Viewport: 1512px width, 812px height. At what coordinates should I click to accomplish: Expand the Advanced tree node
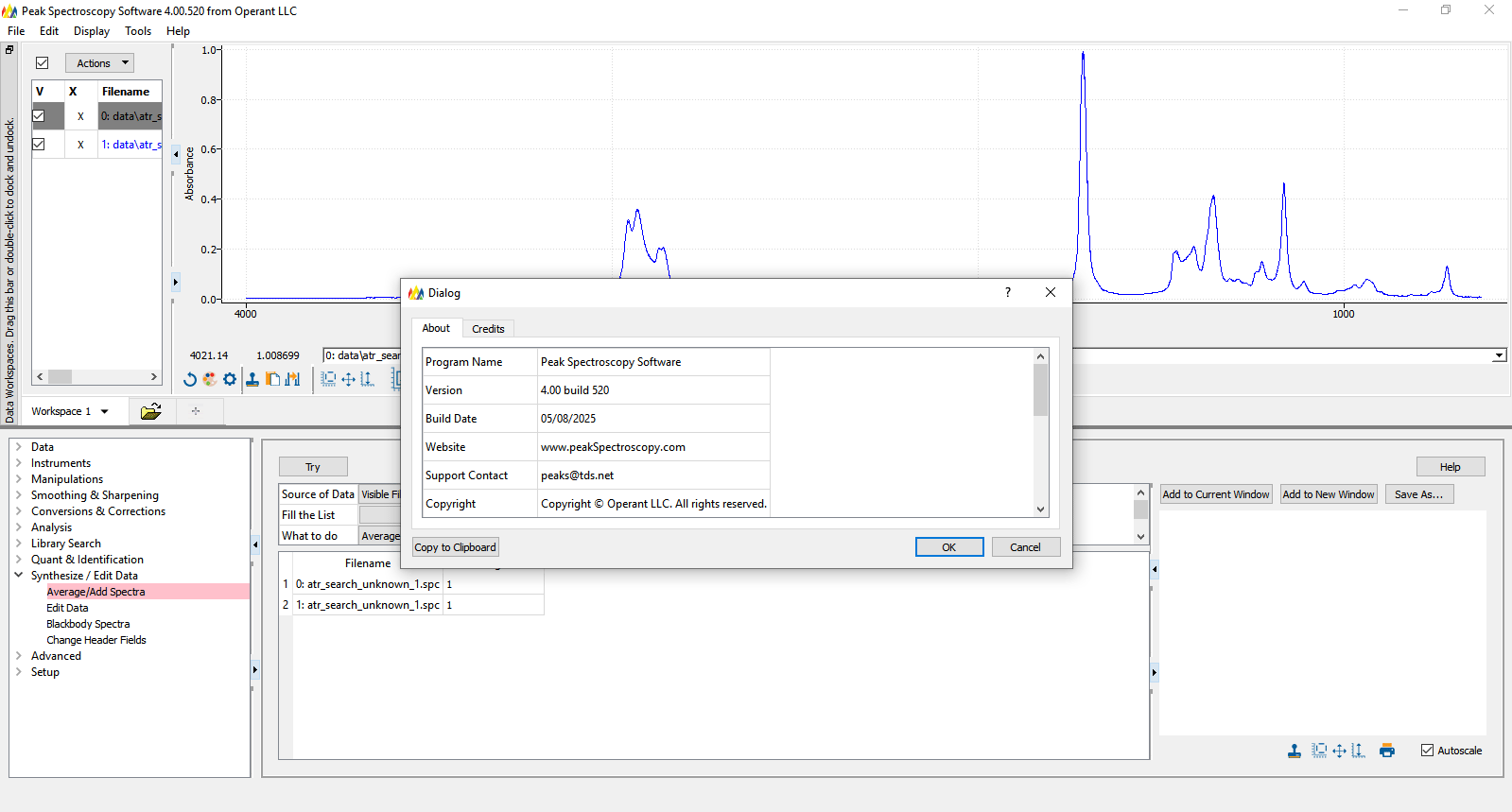[x=18, y=656]
